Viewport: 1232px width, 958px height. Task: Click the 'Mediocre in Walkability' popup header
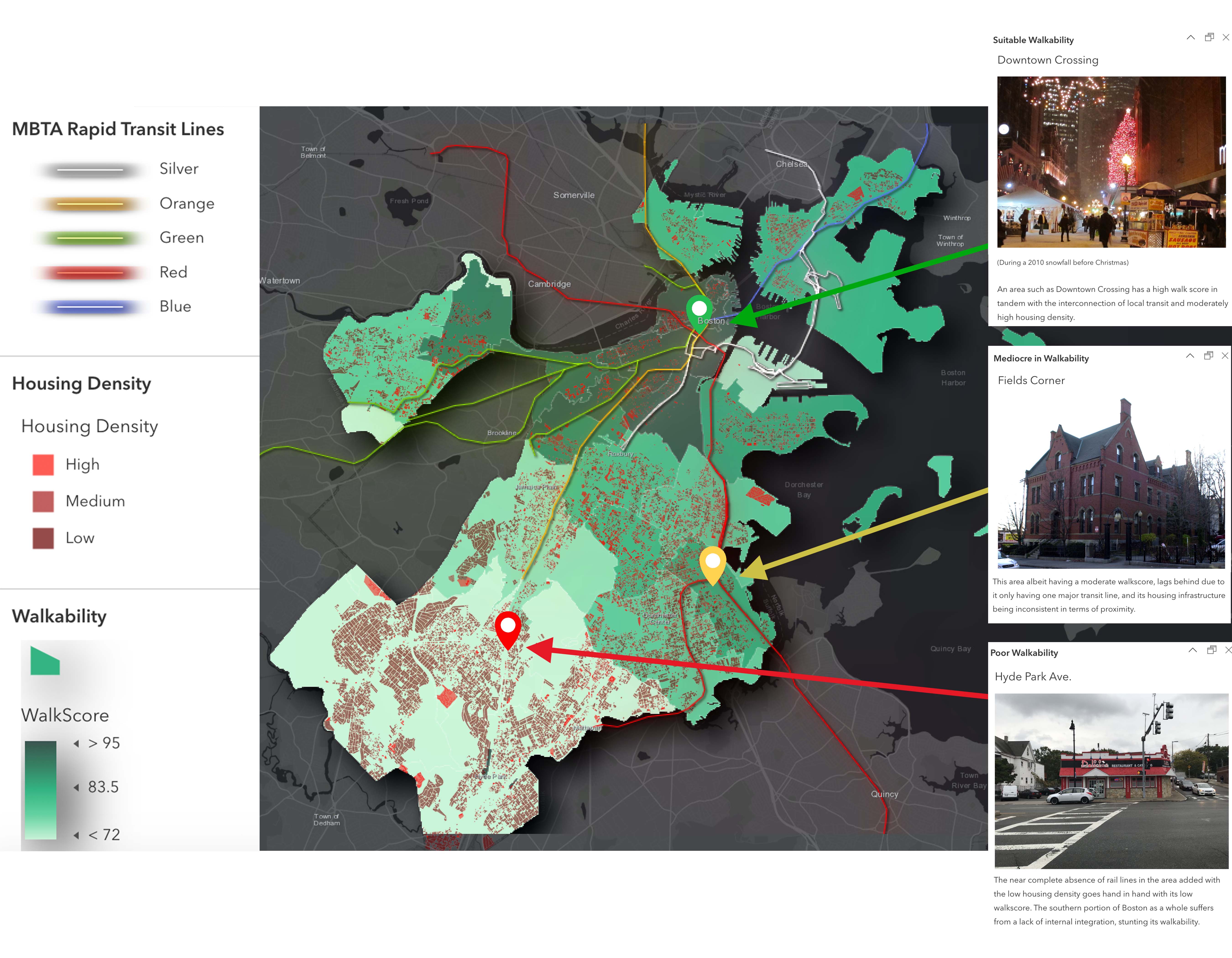pos(1041,359)
